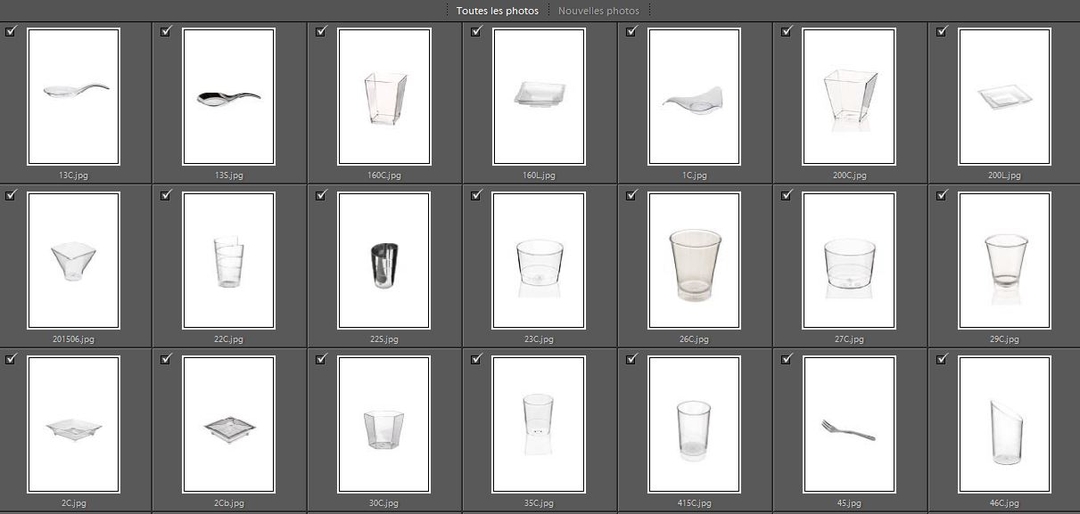Toggle the 29C.jpg checkbox
The width and height of the screenshot is (1080, 514).
pyautogui.click(x=942, y=195)
